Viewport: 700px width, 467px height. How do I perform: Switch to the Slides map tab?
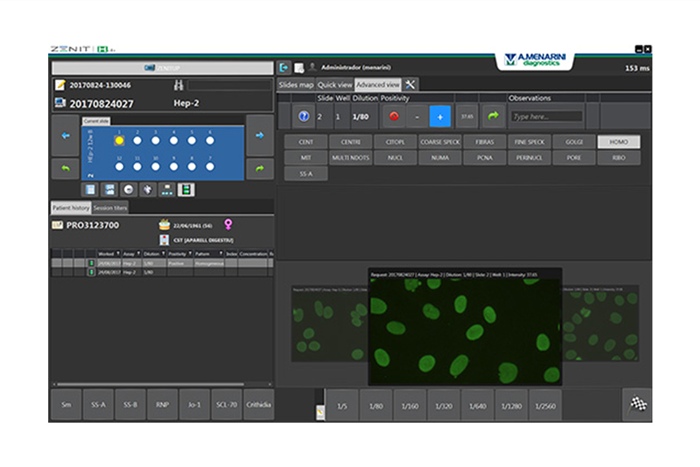click(x=295, y=85)
